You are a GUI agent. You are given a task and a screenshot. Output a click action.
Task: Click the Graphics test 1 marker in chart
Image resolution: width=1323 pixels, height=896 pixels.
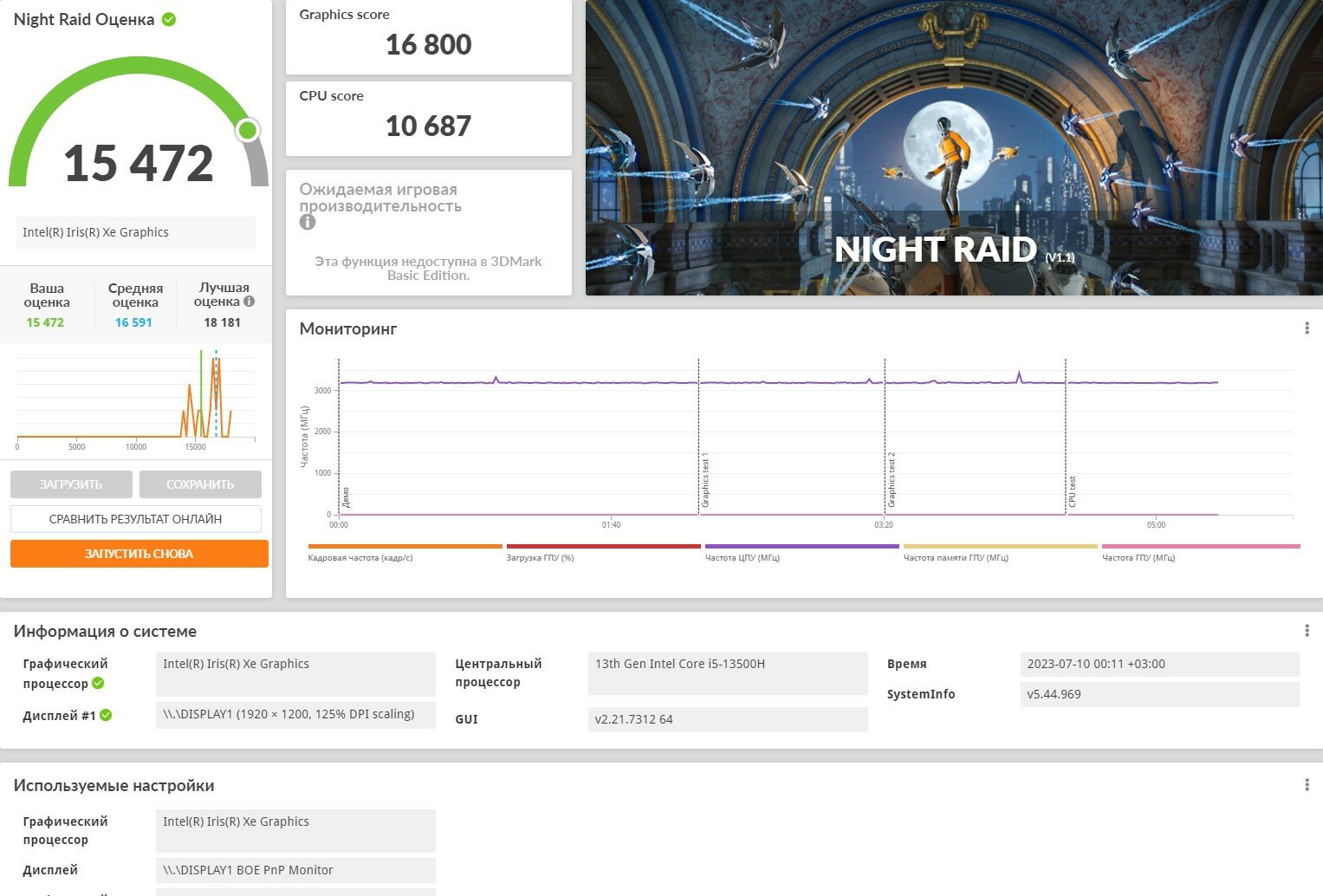tap(705, 480)
